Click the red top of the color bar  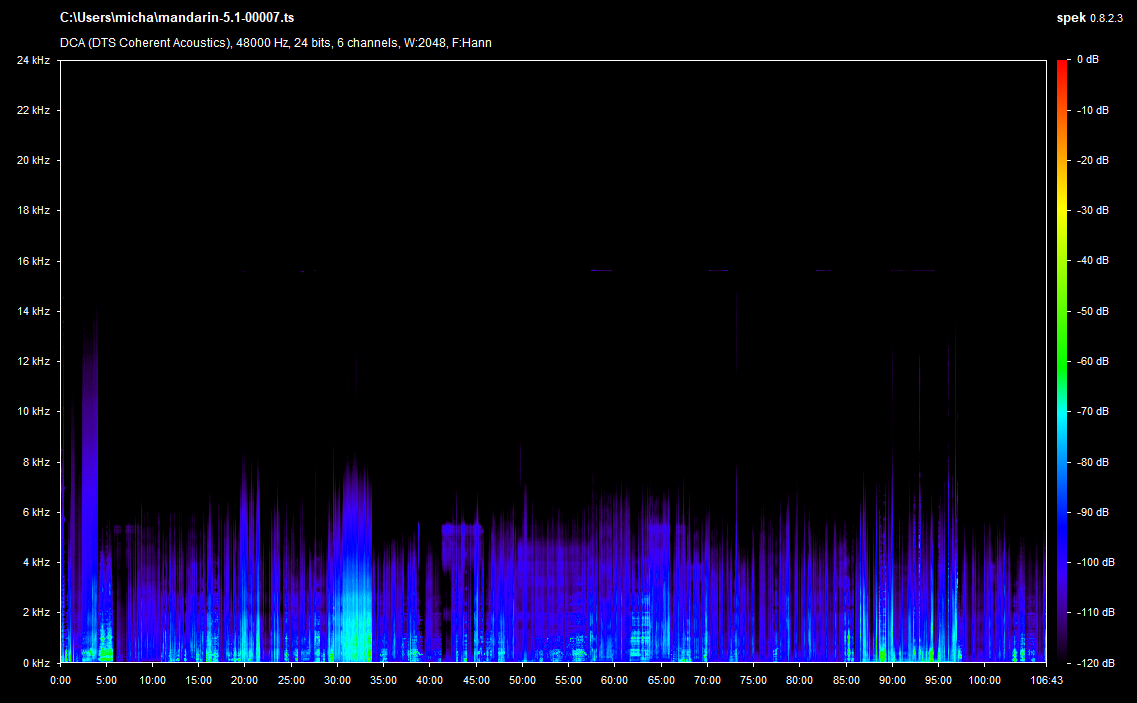point(1062,65)
